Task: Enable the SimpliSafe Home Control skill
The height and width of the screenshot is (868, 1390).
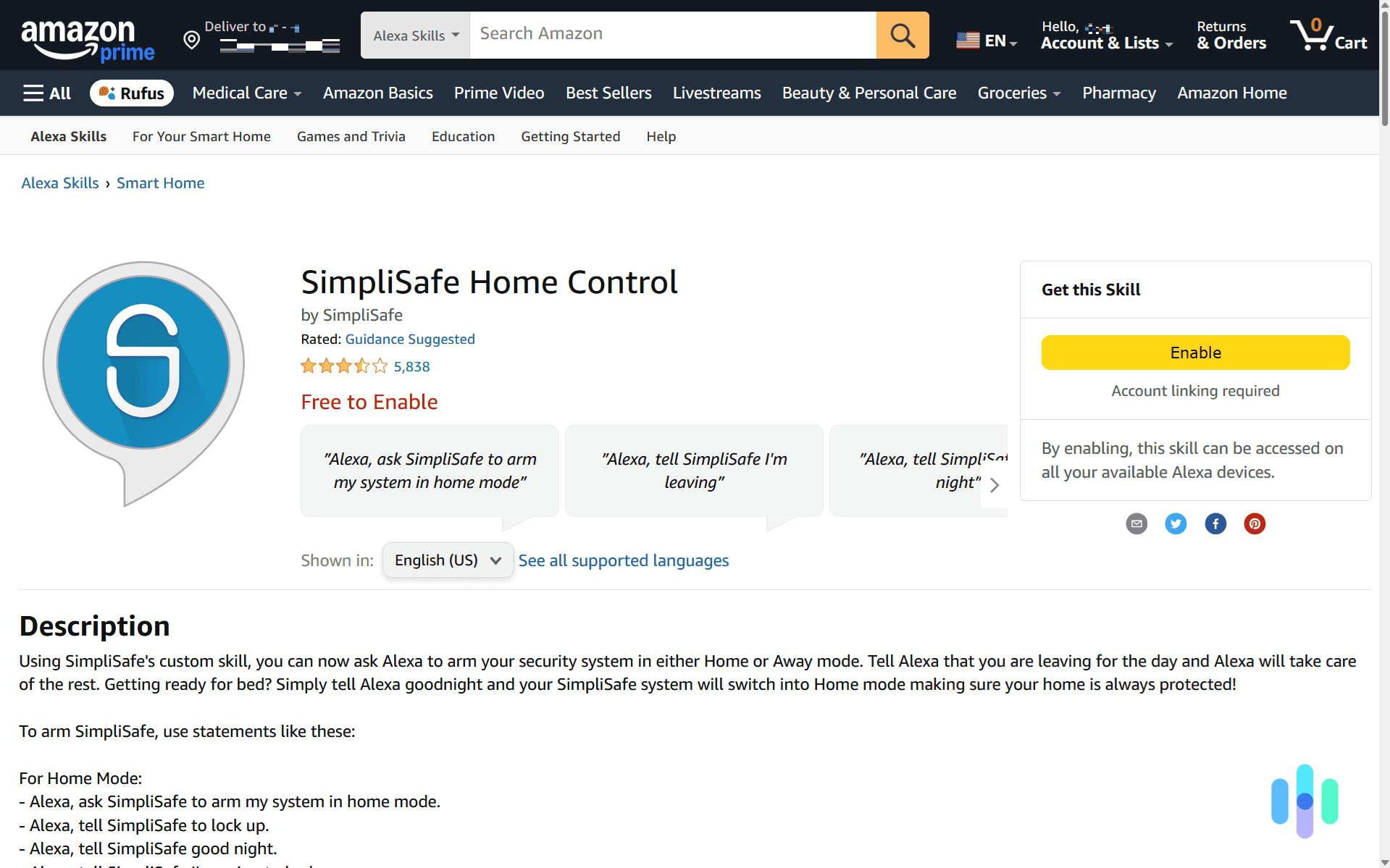Action: coord(1194,353)
